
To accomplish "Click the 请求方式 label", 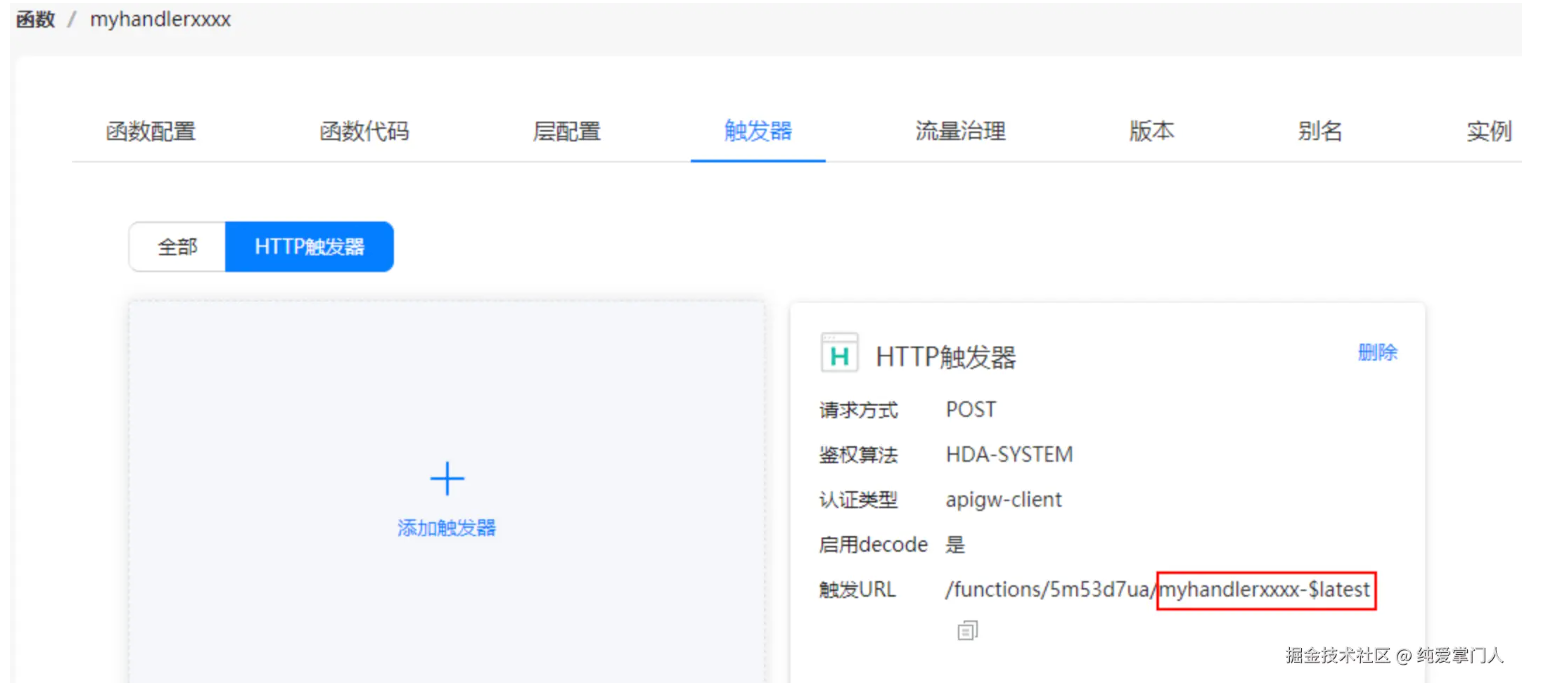I will point(858,410).
